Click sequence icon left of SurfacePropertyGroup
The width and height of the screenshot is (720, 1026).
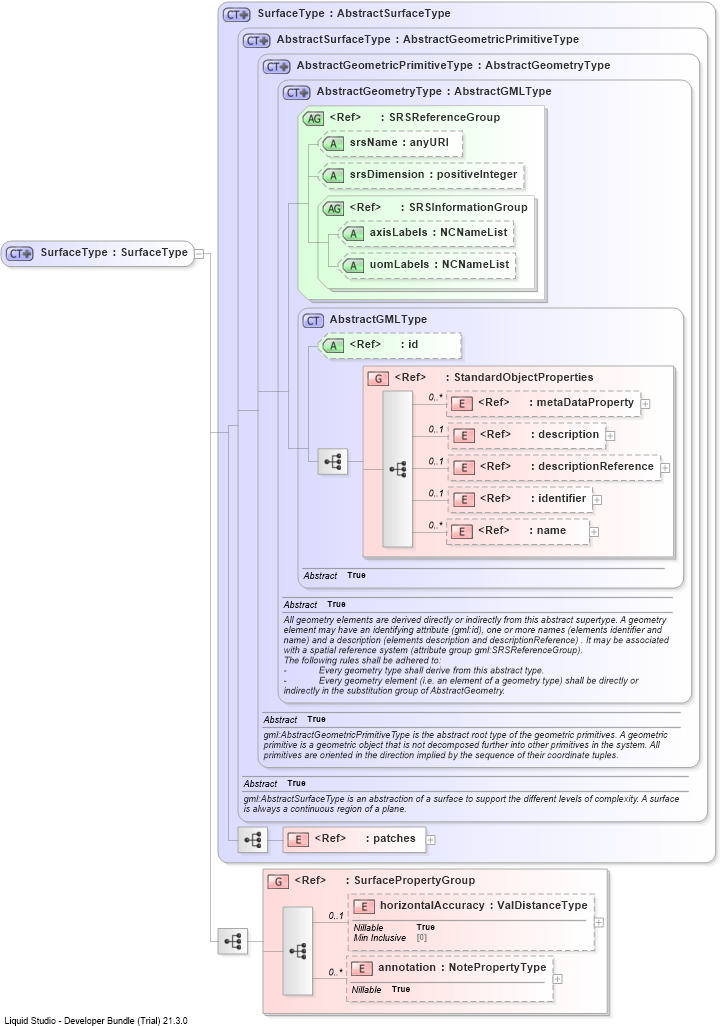(233, 942)
